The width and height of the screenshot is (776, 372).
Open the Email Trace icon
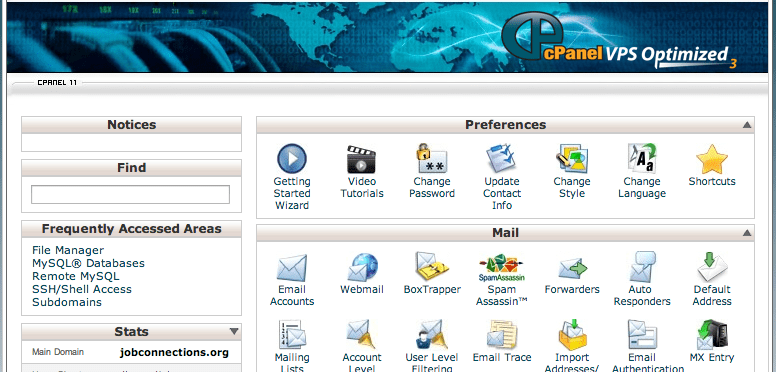pyautogui.click(x=501, y=335)
